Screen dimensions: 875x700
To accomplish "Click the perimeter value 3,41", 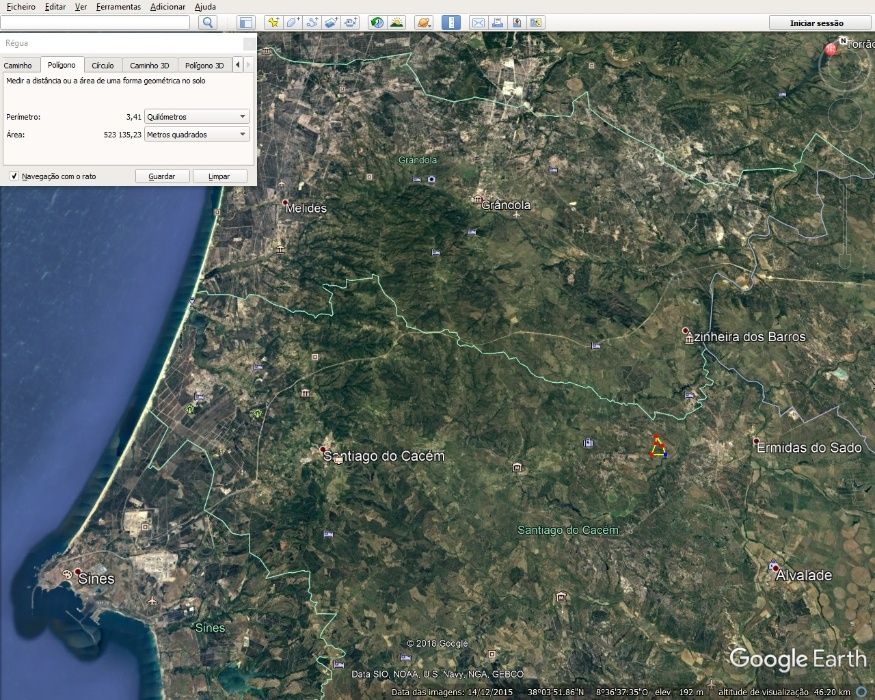I will (x=133, y=117).
